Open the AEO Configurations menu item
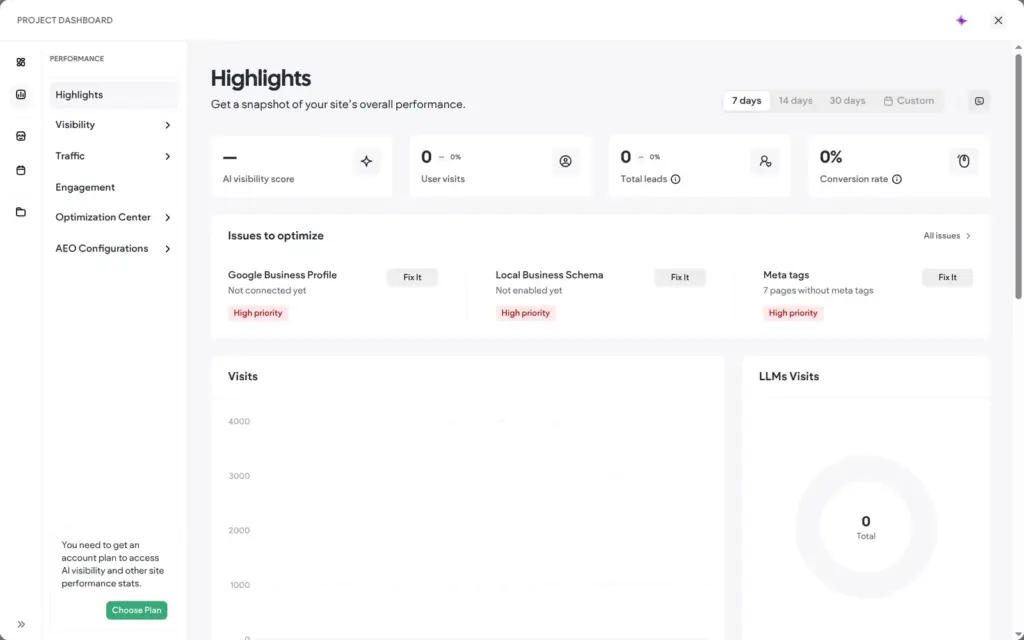1024x640 pixels. [x=114, y=249]
